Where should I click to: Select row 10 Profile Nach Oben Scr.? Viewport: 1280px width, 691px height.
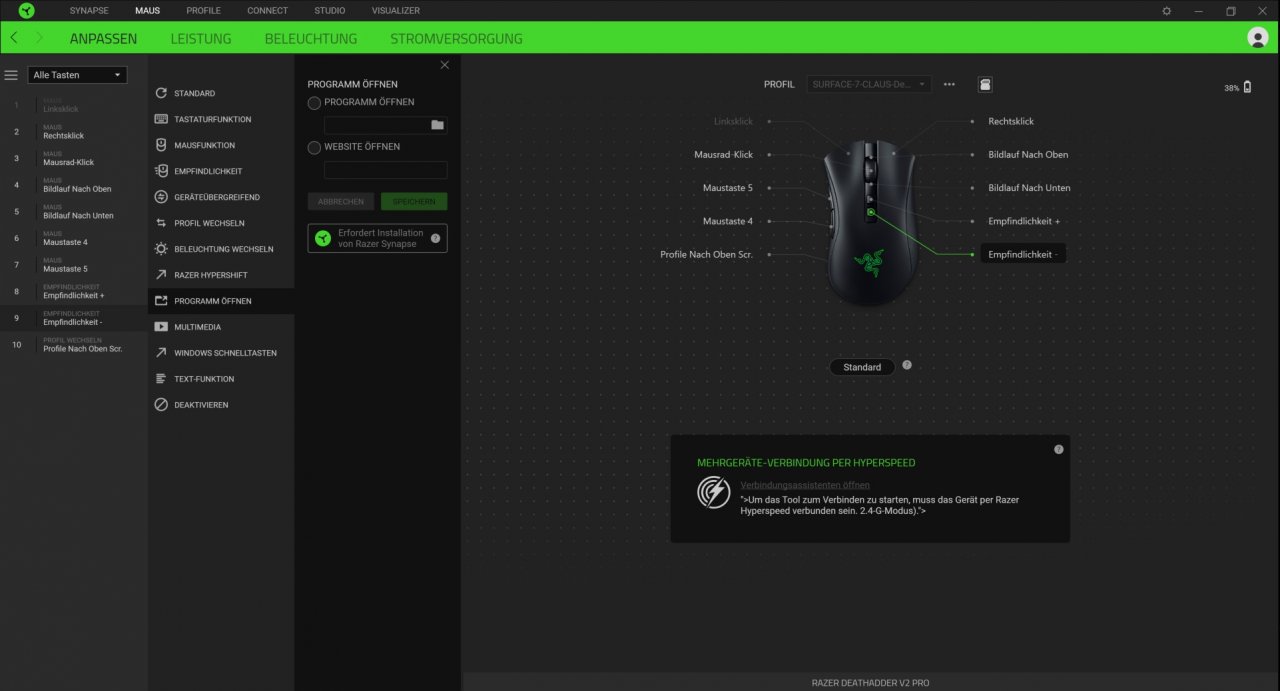point(74,344)
